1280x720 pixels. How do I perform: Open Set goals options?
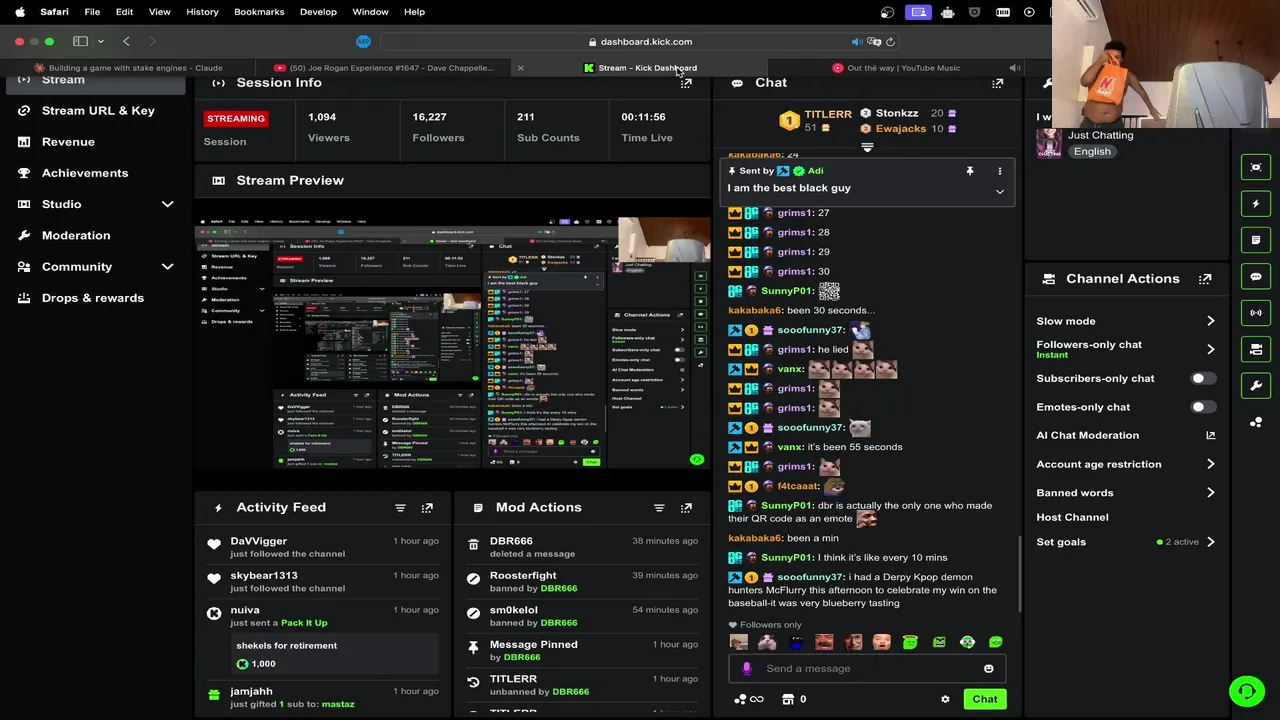pos(1126,542)
